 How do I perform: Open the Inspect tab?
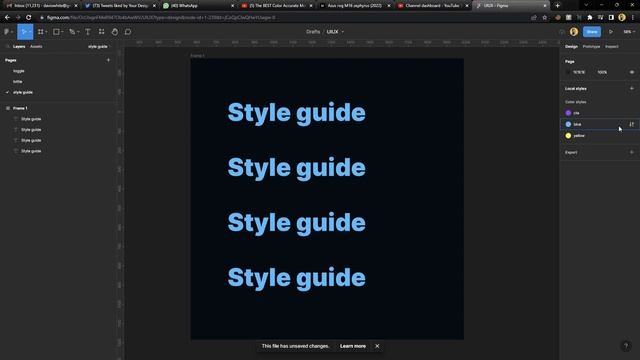(x=611, y=47)
